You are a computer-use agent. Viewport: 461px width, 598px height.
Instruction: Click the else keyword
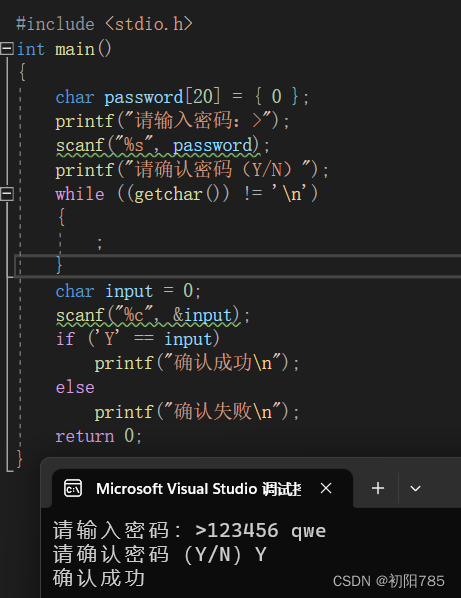(x=75, y=387)
